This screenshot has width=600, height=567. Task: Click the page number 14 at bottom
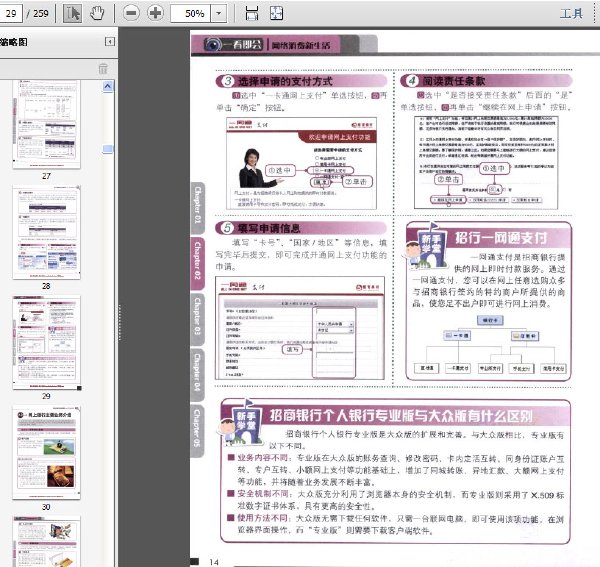pos(214,562)
